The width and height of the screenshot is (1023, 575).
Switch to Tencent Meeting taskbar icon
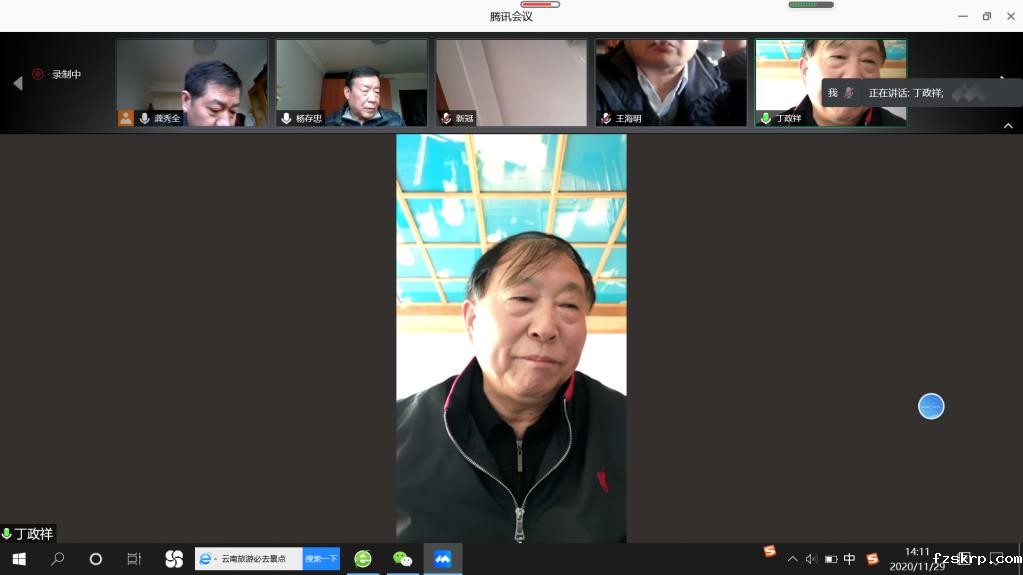click(x=442, y=559)
